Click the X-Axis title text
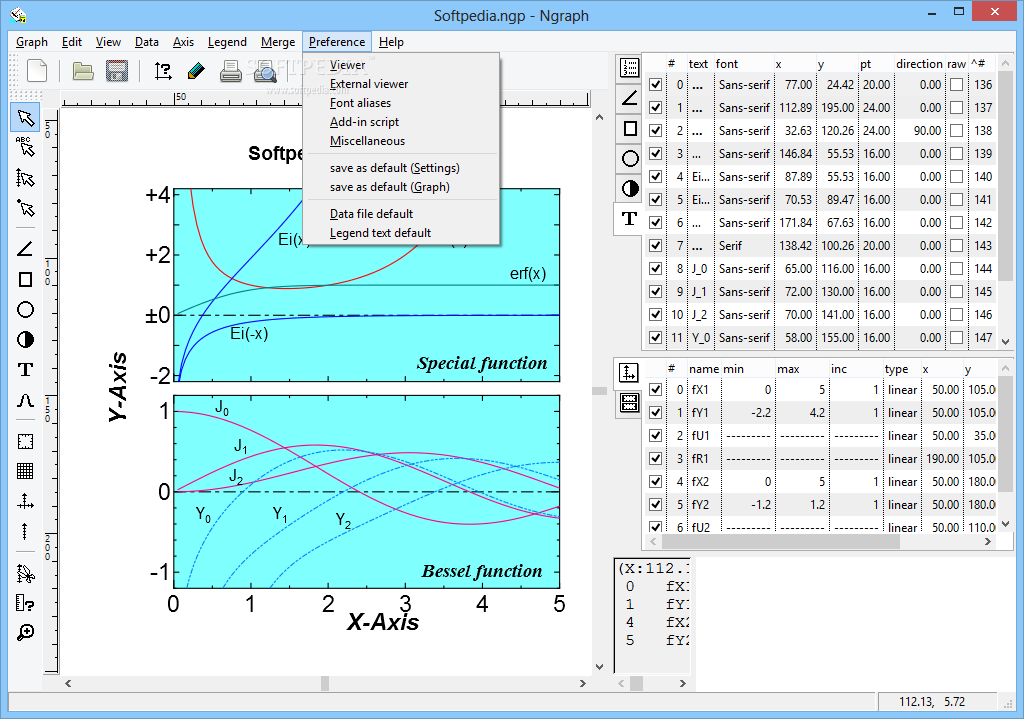The width and height of the screenshot is (1024, 719). point(383,622)
